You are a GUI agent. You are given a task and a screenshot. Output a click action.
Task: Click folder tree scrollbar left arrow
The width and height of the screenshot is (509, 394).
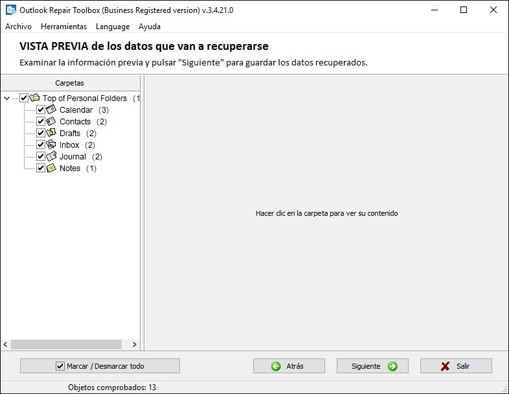coord(6,344)
